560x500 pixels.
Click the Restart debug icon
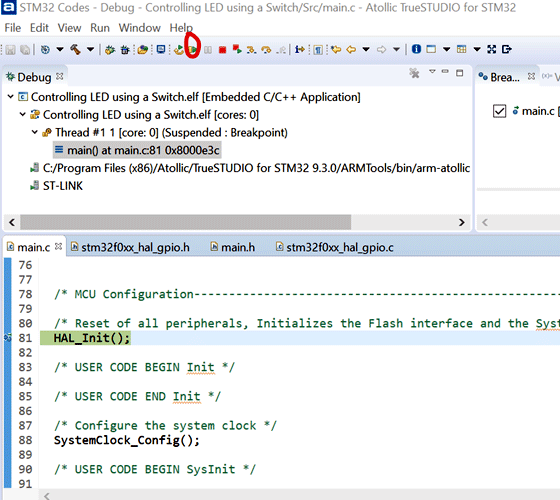[179, 49]
